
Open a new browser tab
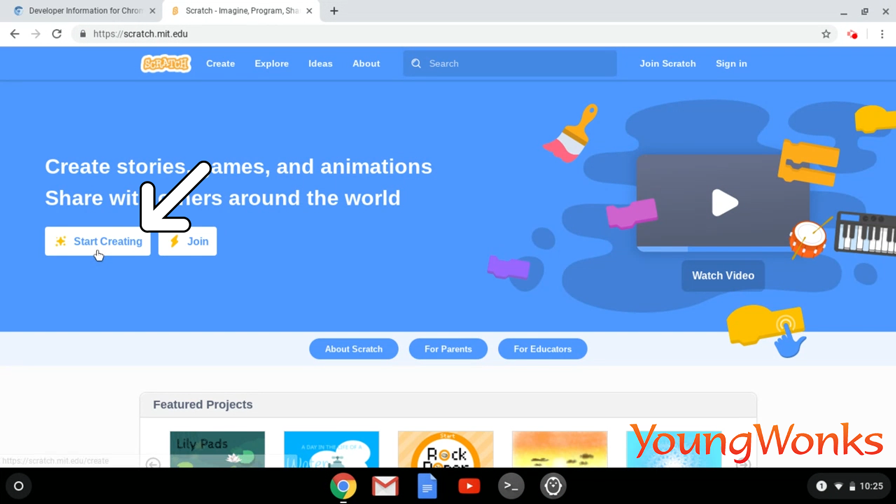click(334, 11)
